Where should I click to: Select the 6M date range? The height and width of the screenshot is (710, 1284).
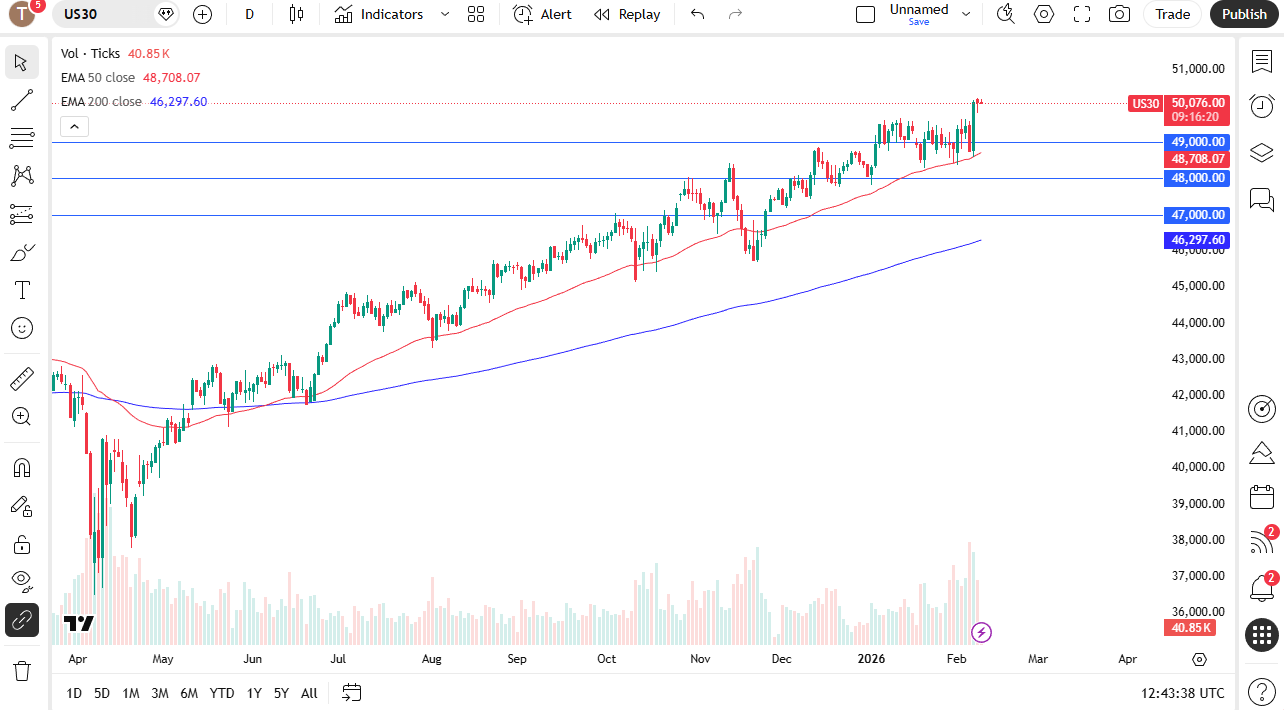[189, 693]
